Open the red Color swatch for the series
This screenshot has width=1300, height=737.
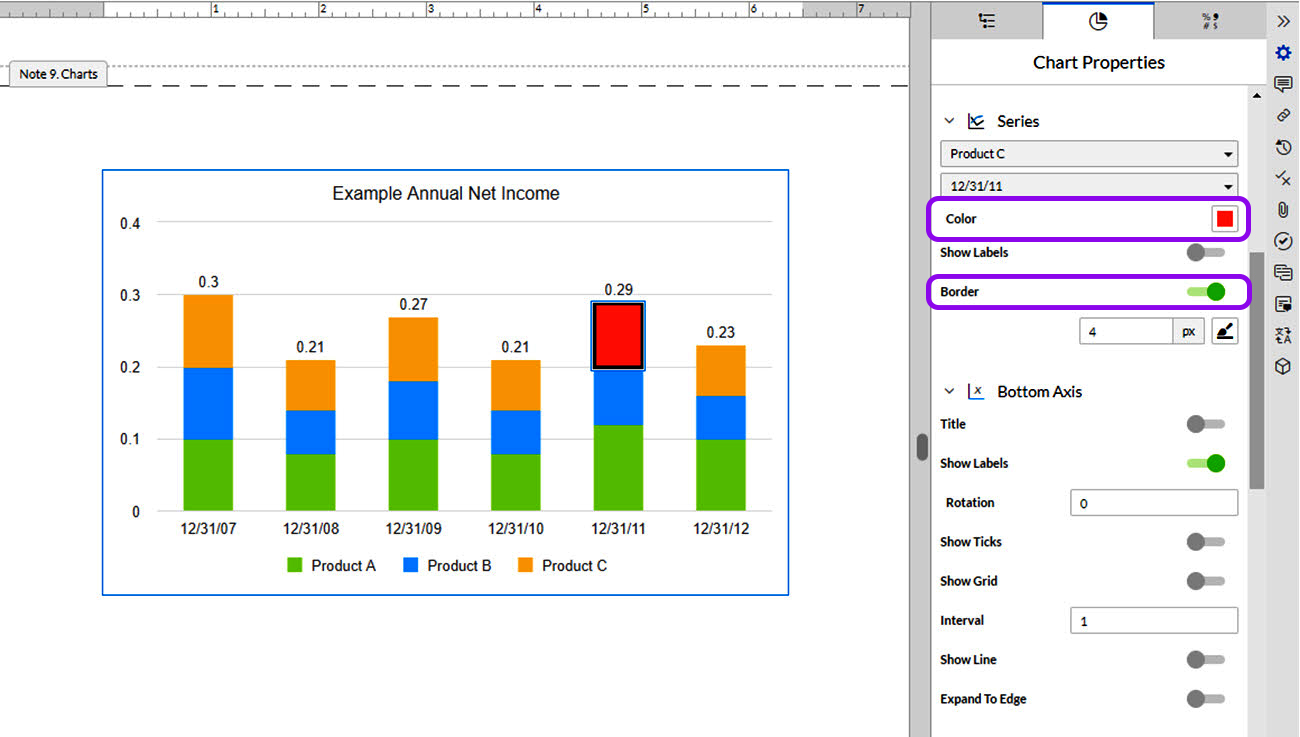1225,218
